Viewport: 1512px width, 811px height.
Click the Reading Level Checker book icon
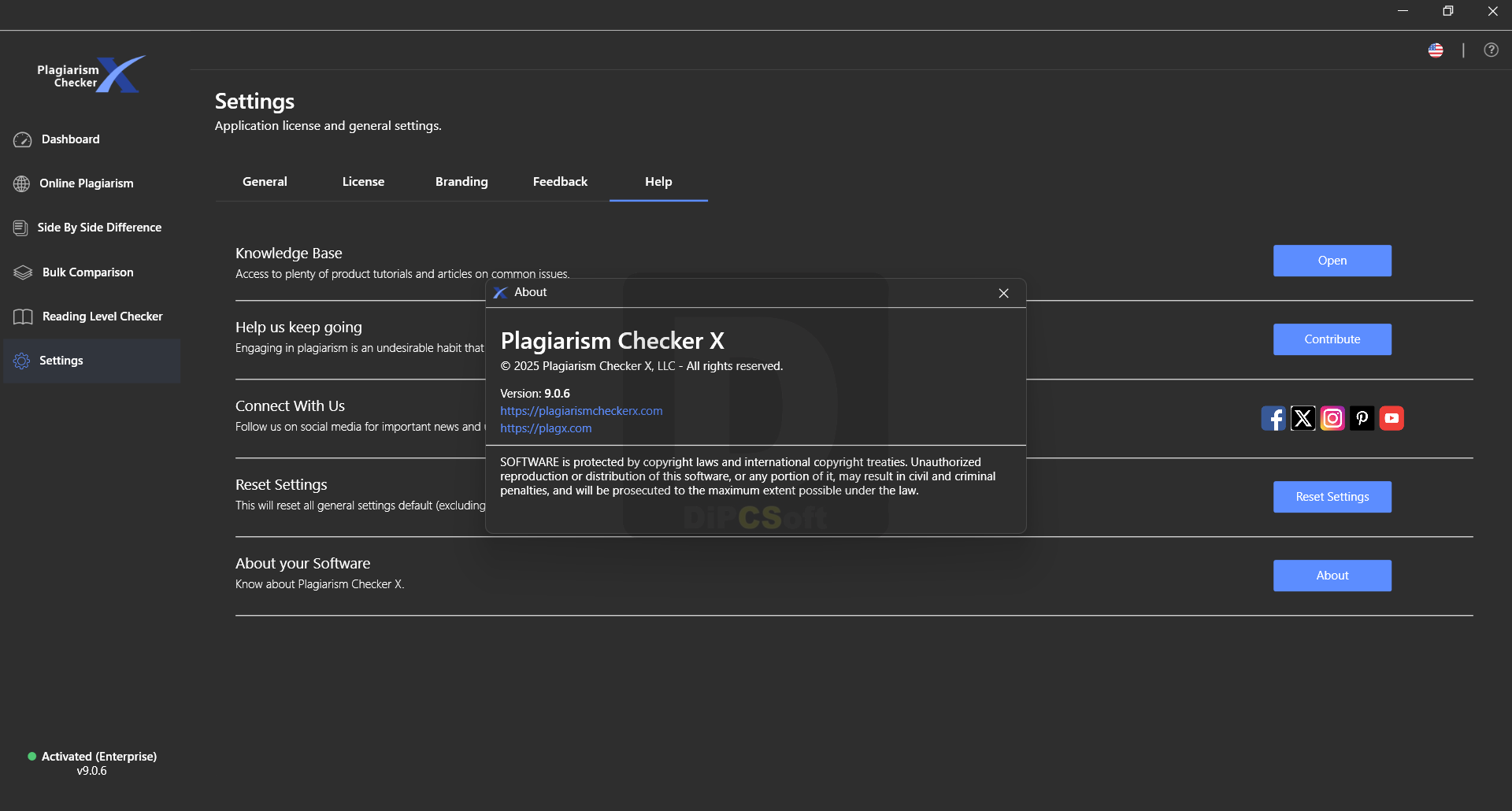[x=23, y=317]
